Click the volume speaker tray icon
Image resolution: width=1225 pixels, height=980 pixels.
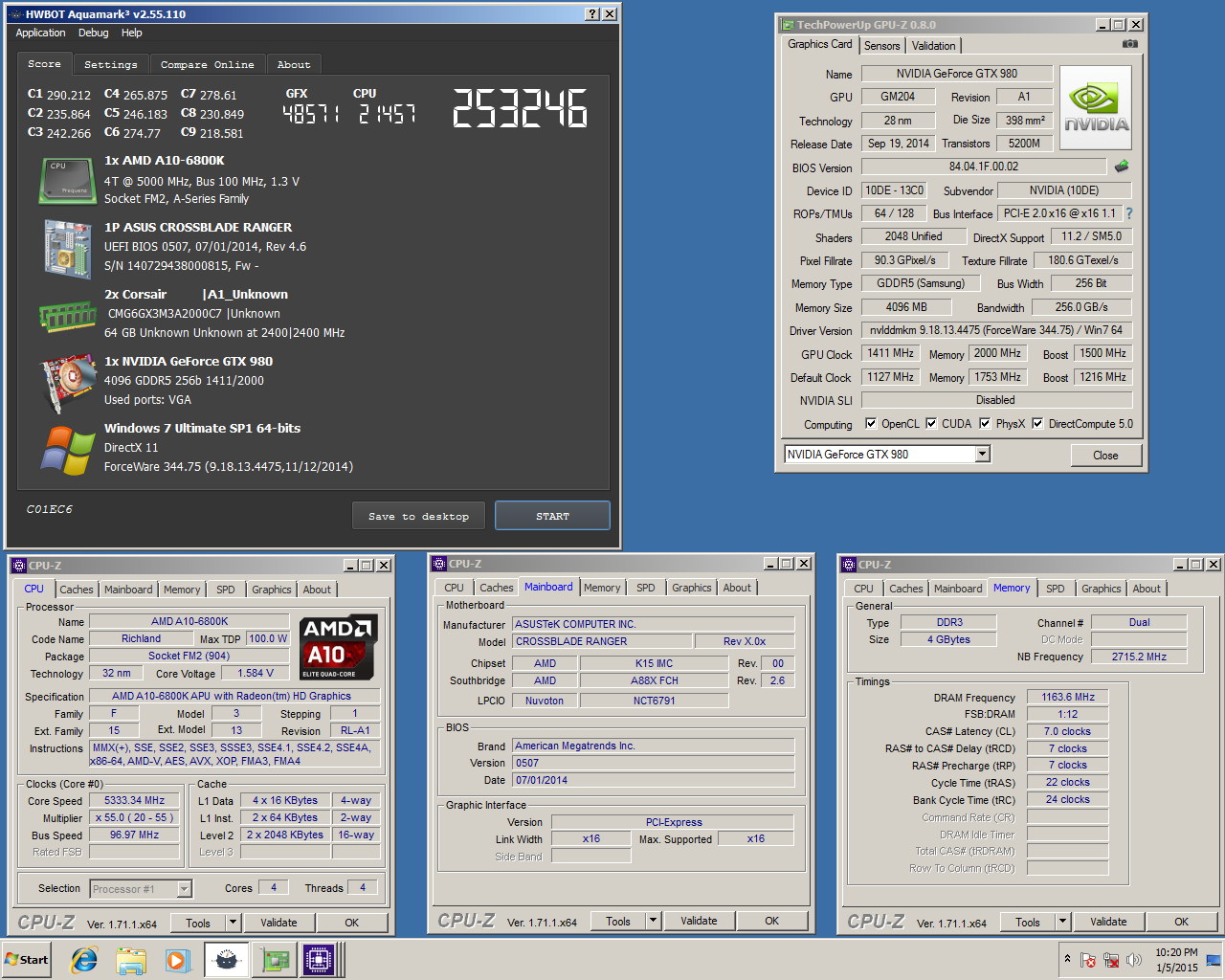1134,960
